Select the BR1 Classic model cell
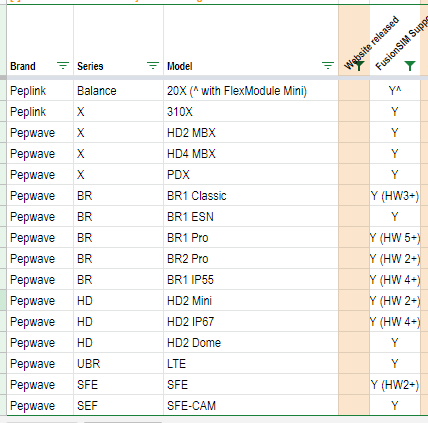 pos(251,196)
